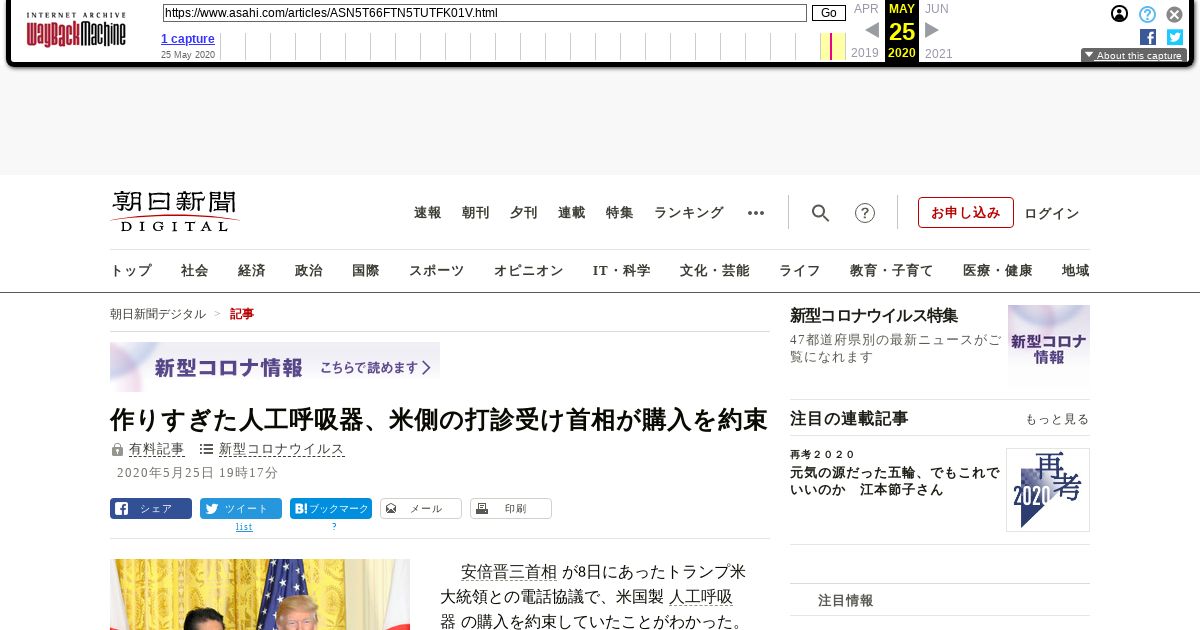The image size is (1200, 630).
Task: Open the 新型コロナ情報 banner
Action: point(275,367)
